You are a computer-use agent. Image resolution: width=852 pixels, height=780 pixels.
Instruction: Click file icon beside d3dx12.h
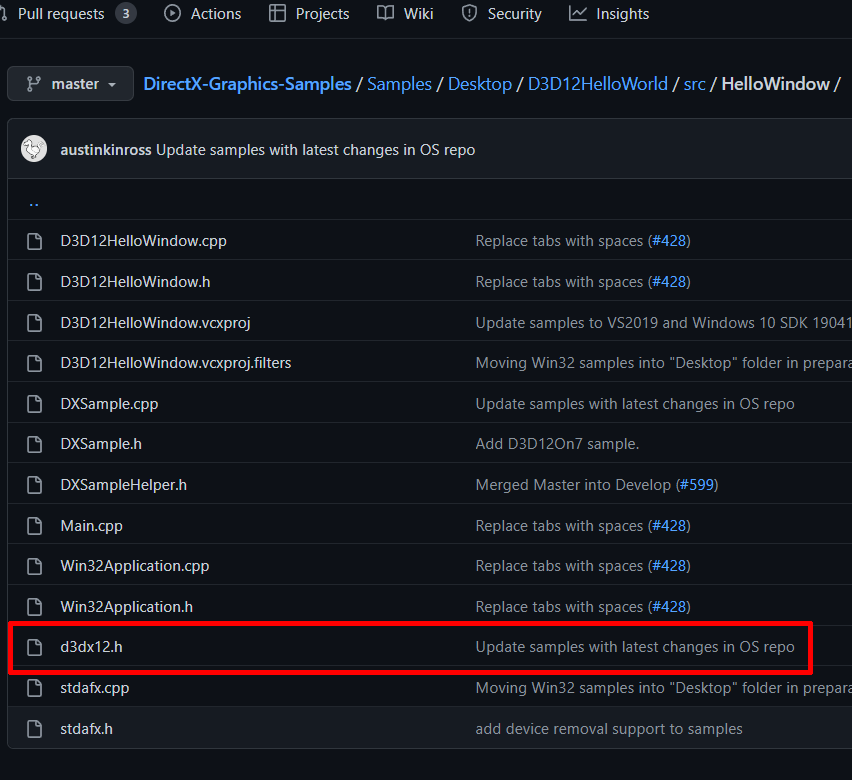[34, 647]
